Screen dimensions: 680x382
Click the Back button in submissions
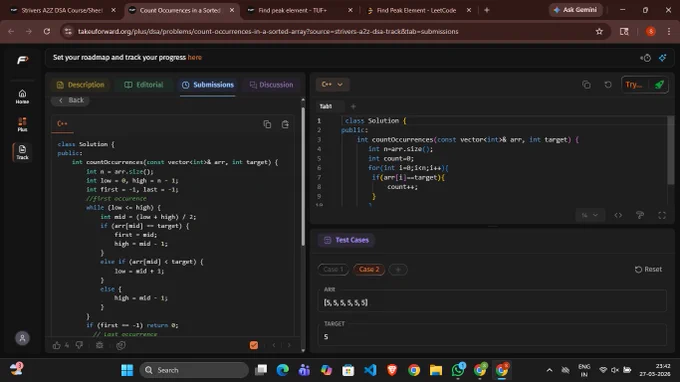(71, 100)
